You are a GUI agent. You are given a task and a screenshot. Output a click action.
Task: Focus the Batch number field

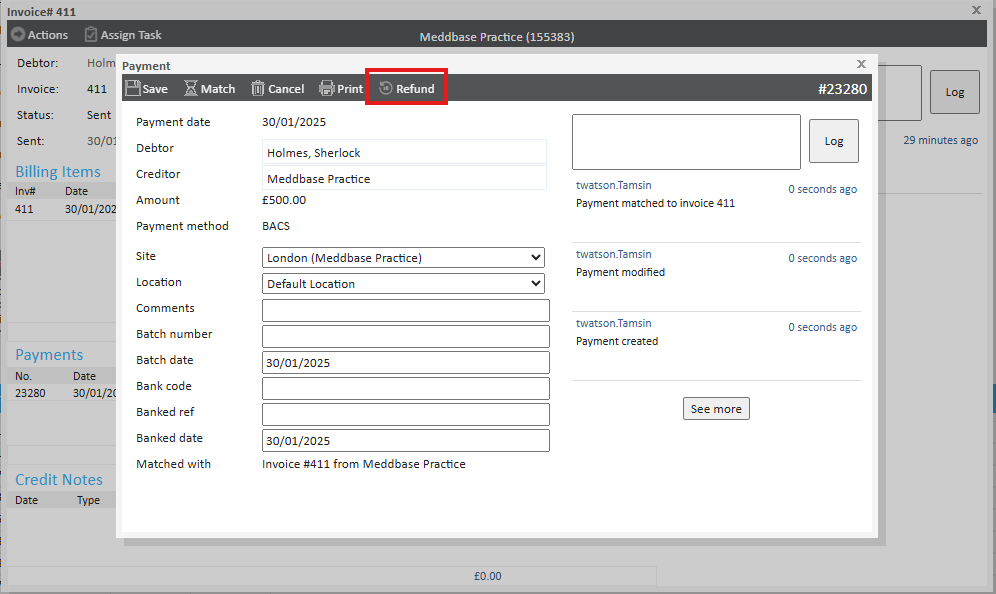coord(405,336)
